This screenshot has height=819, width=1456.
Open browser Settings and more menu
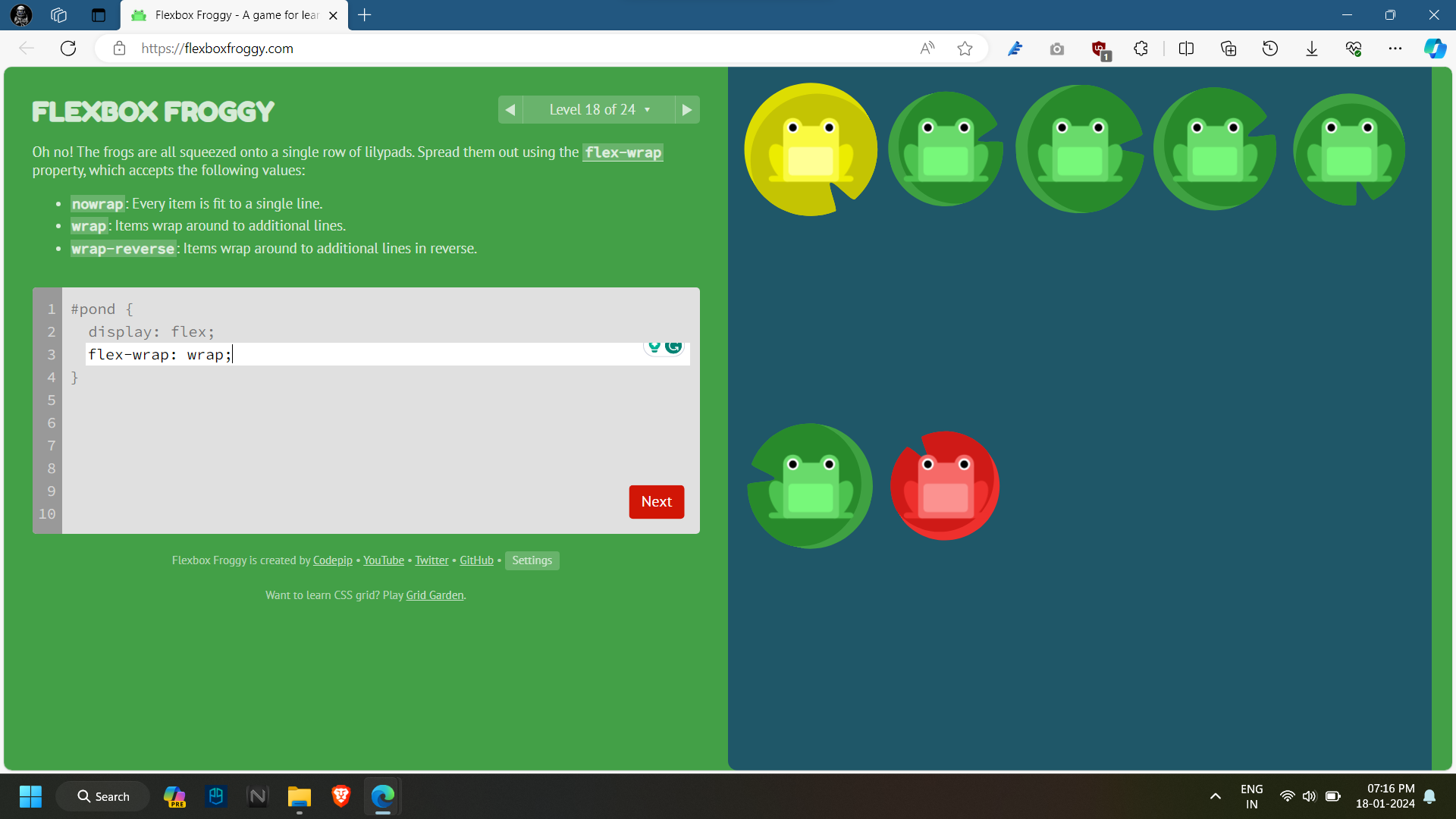coord(1395,49)
